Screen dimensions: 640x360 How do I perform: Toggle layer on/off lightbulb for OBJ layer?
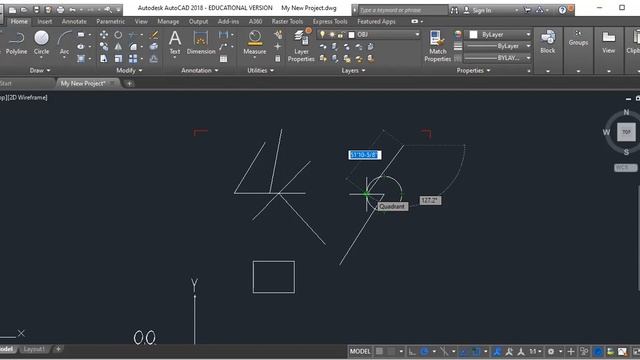[322, 35]
